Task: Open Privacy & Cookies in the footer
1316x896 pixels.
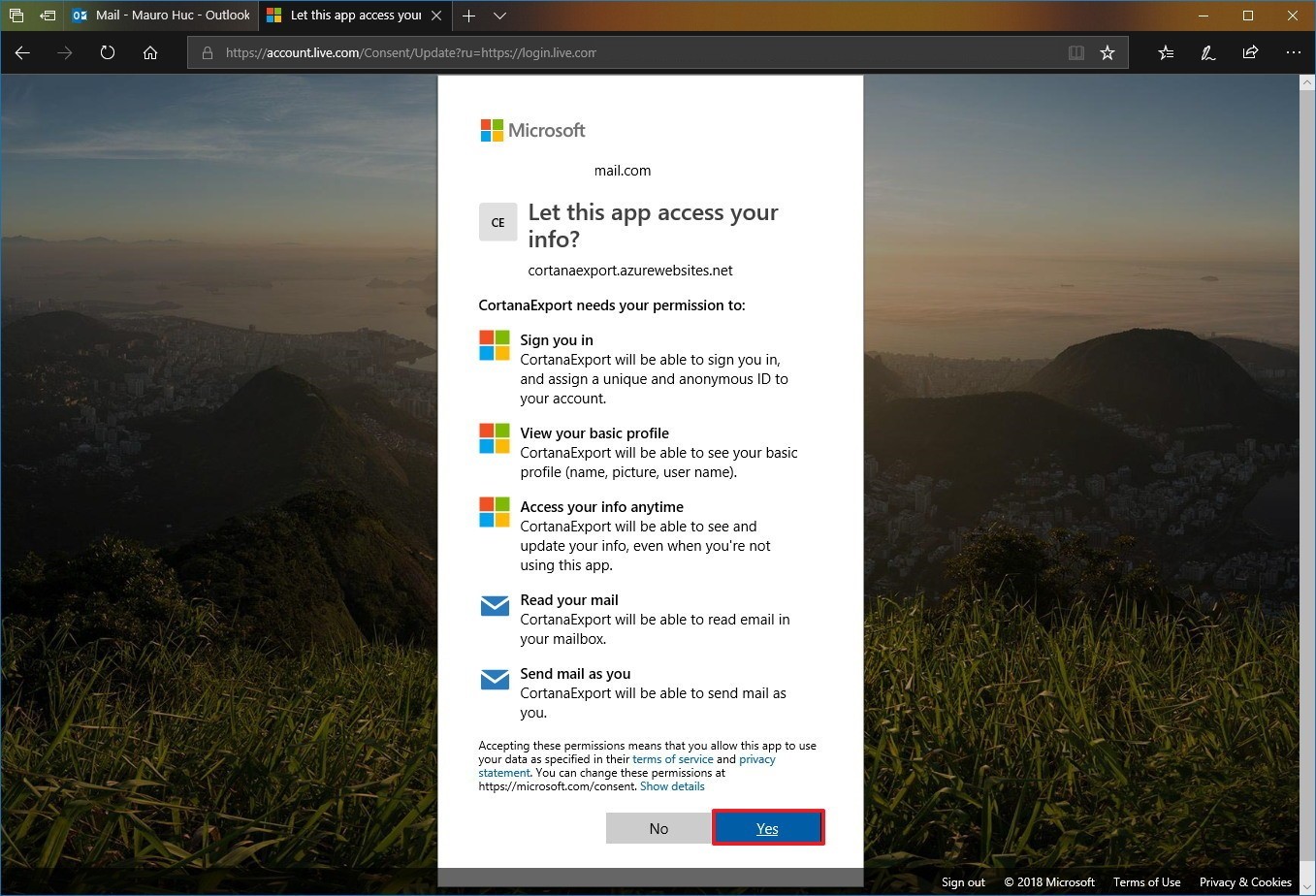Action: [1245, 882]
